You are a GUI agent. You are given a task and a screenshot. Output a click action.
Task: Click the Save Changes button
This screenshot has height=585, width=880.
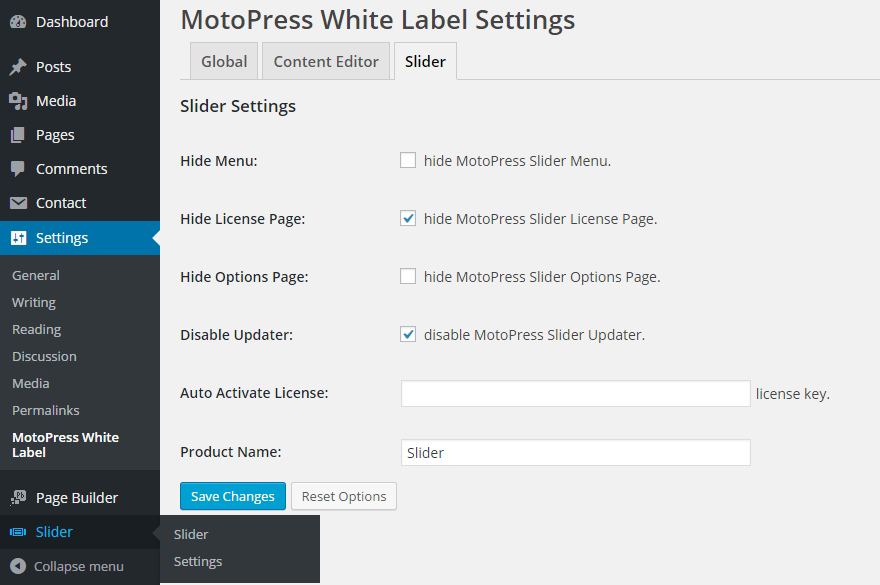[x=233, y=496]
